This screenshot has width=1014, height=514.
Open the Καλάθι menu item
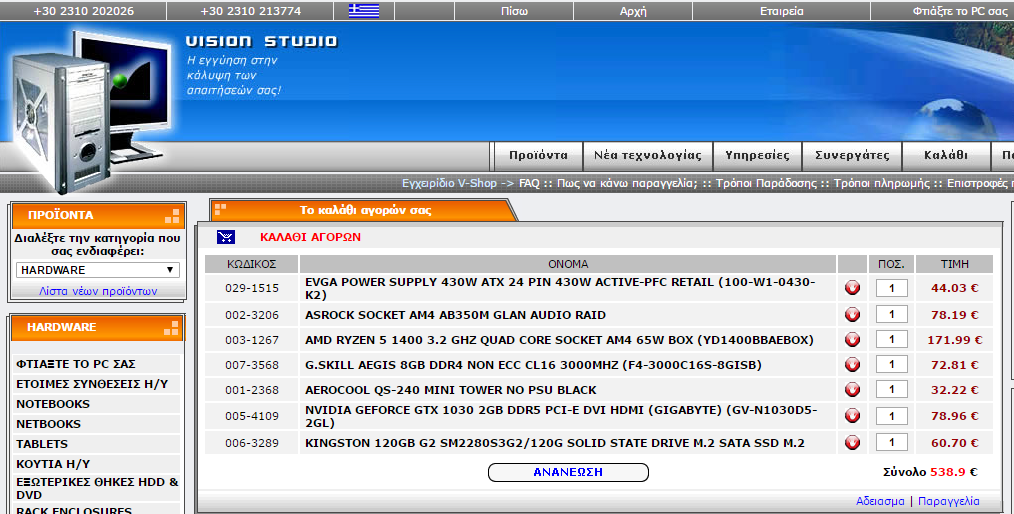click(945, 155)
